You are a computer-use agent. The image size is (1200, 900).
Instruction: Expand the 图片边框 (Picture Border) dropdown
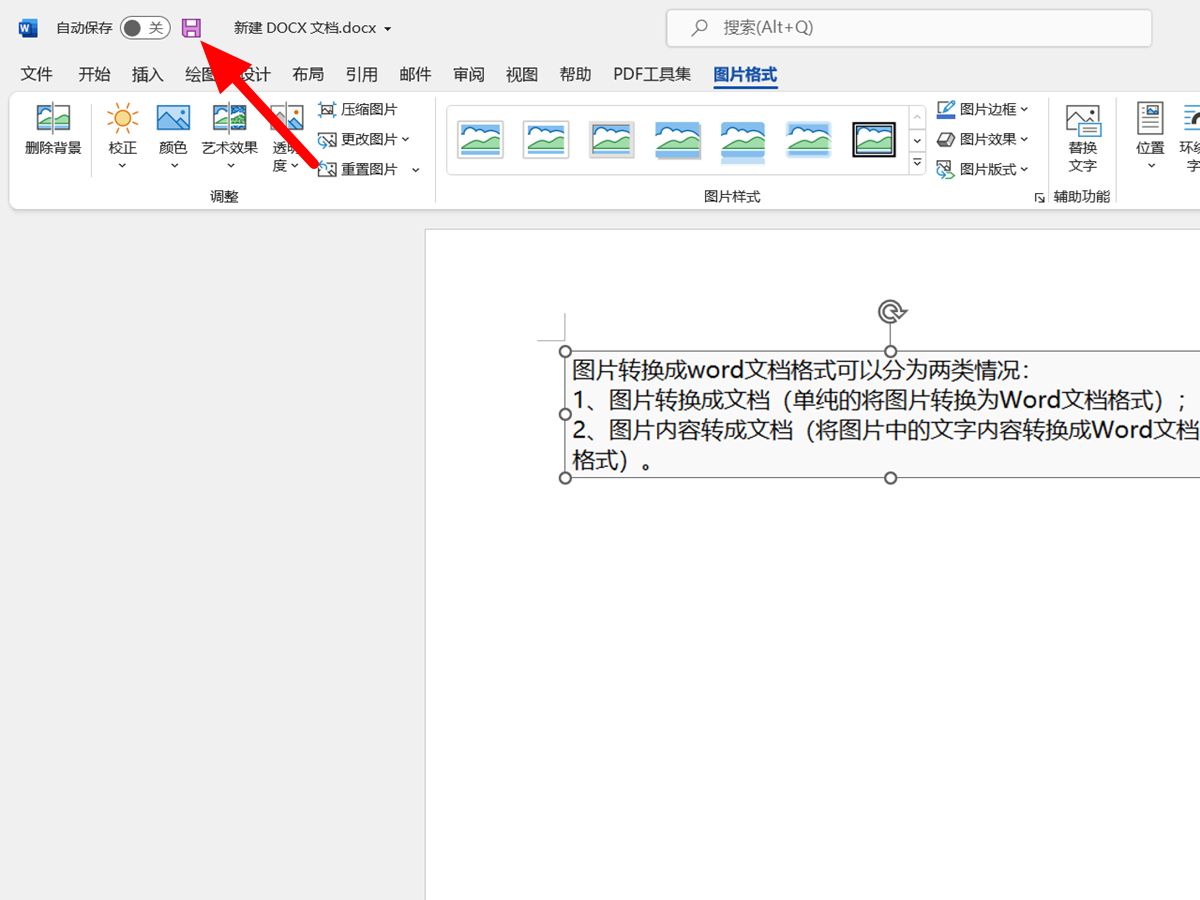[x=1022, y=108]
